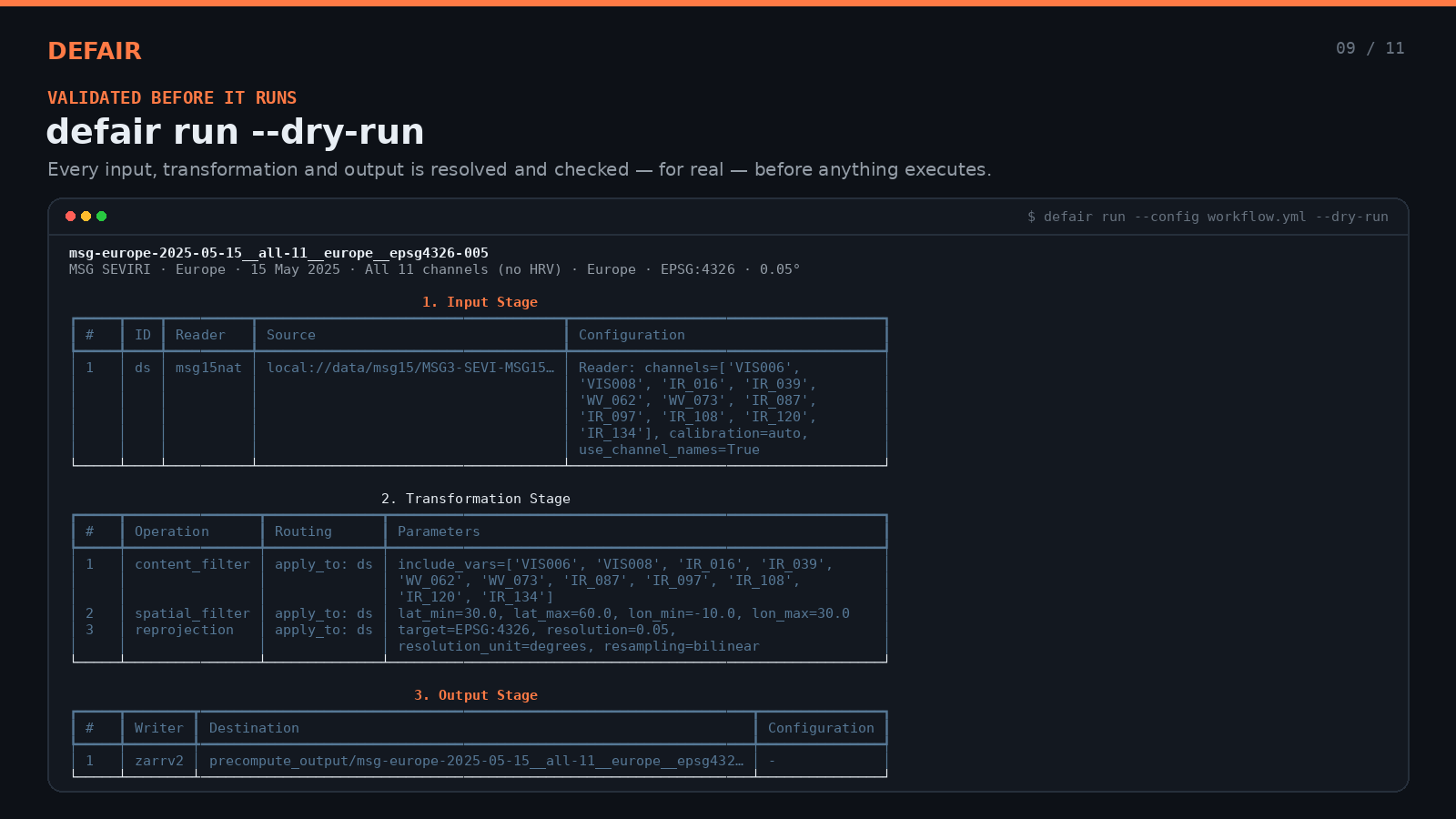The width and height of the screenshot is (1456, 819).
Task: Click the 'Configuration' header in Output Stage table
Action: pyautogui.click(x=821, y=728)
